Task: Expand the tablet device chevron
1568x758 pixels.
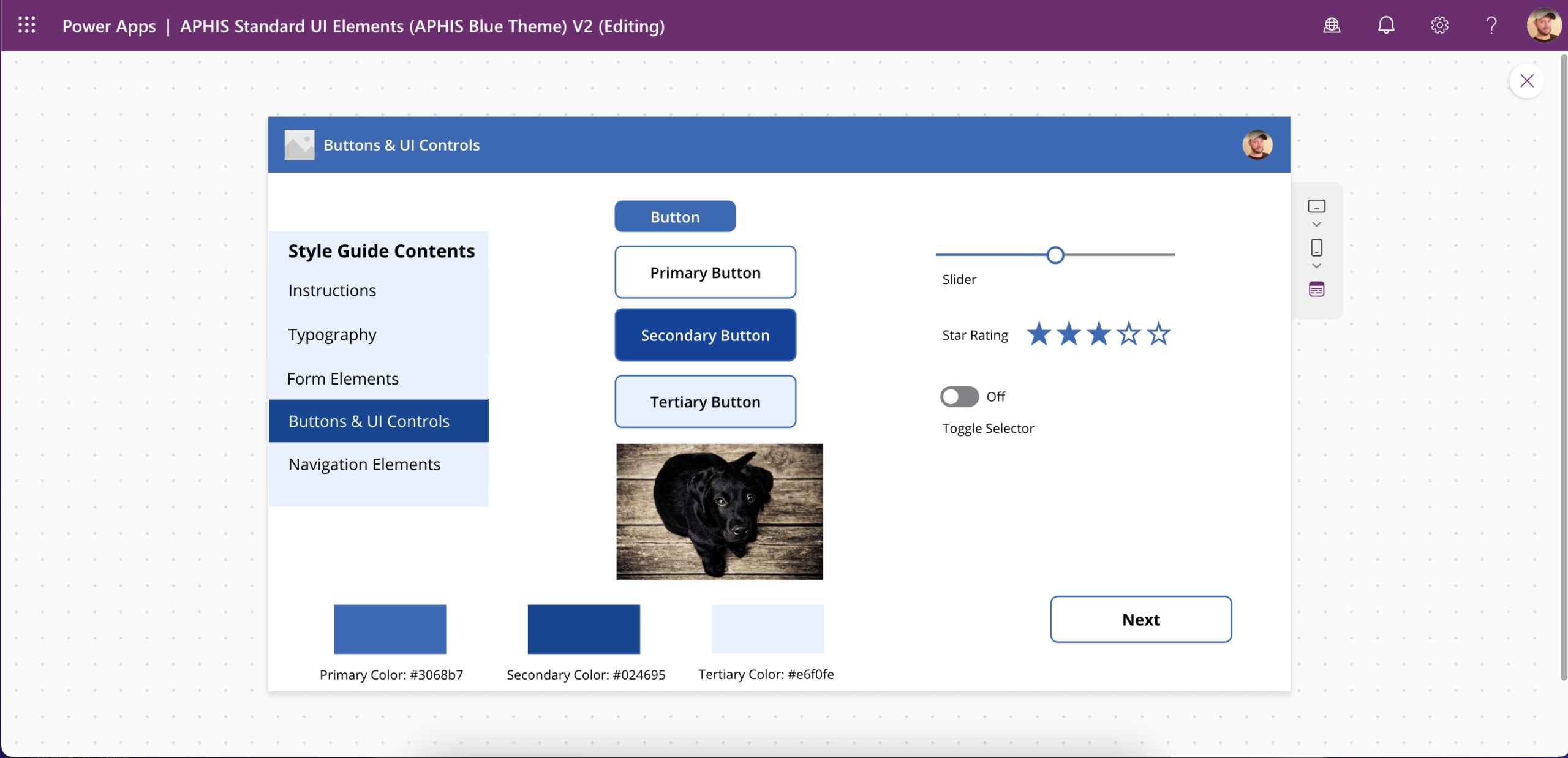Action: 1316,225
